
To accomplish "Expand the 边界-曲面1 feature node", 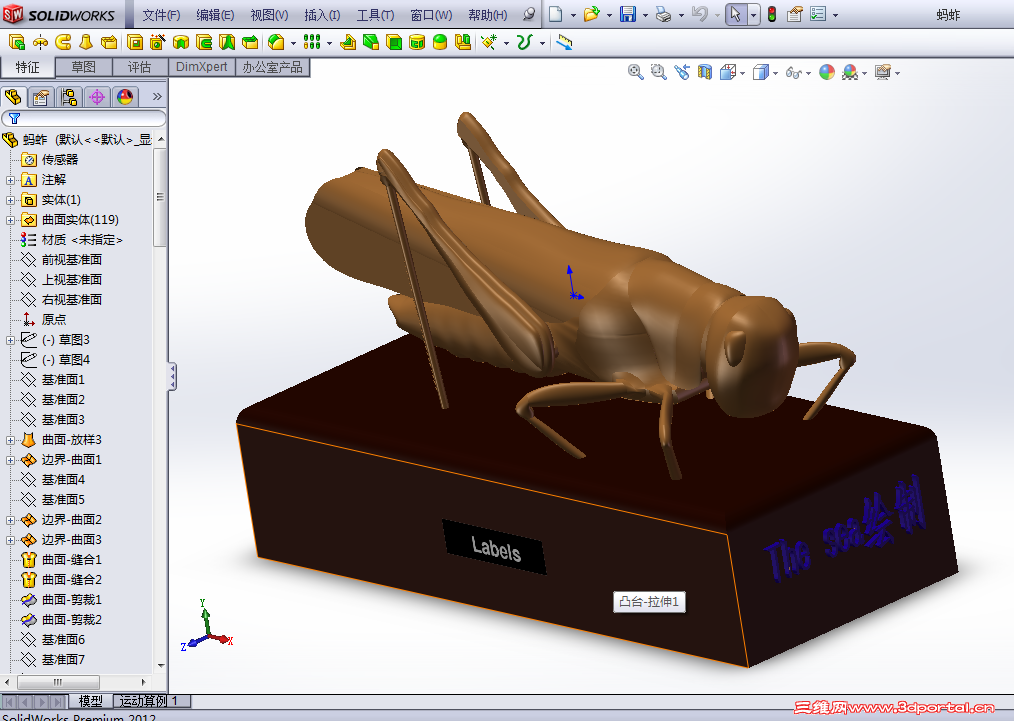I will coord(10,460).
